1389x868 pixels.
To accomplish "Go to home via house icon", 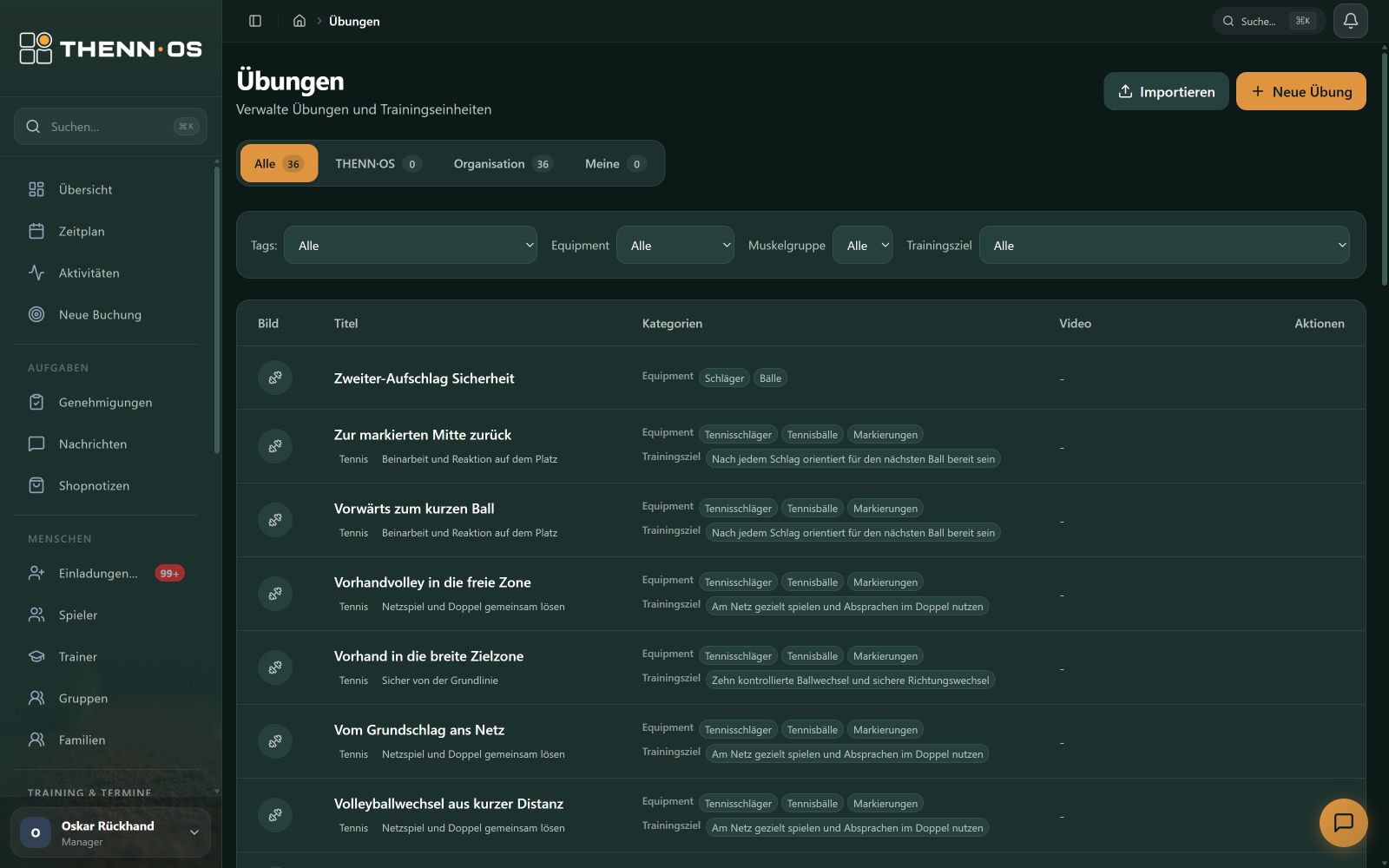I will [300, 21].
